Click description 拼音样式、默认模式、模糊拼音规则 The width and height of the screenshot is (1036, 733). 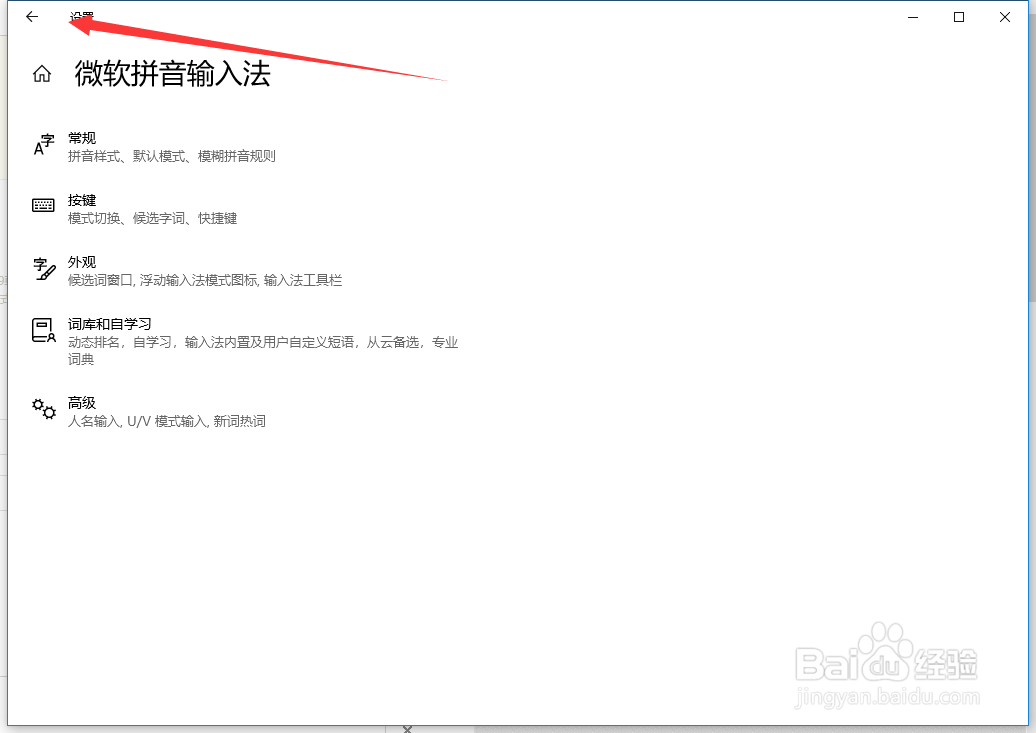pos(172,157)
